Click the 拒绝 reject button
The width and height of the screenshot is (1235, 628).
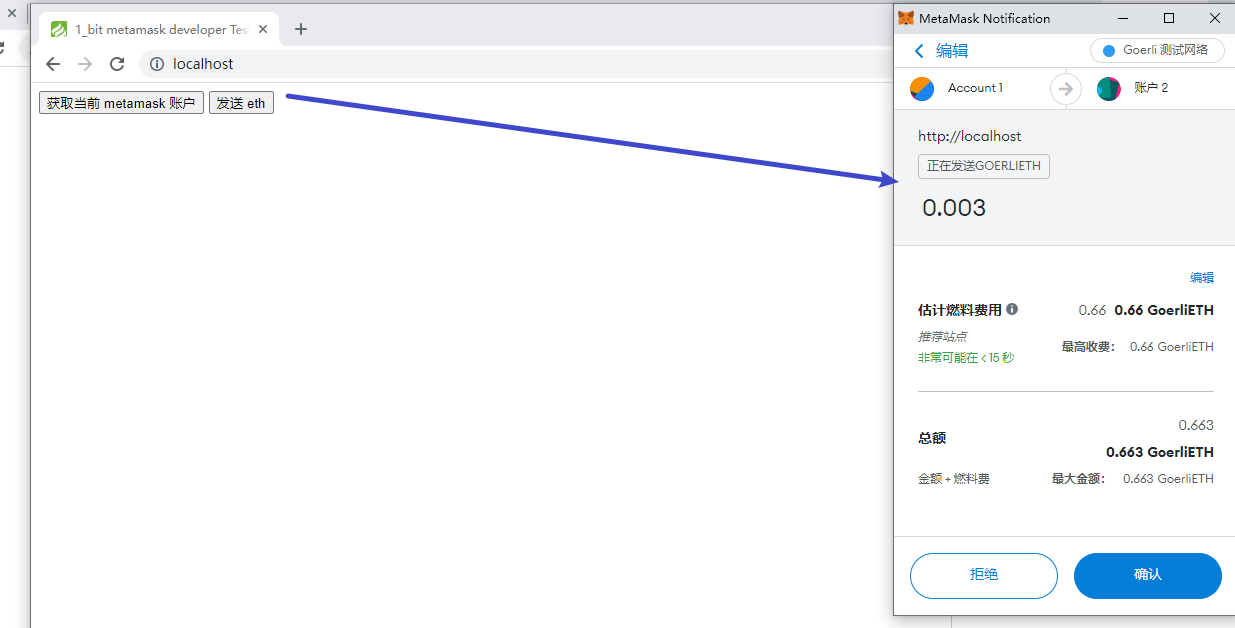pyautogui.click(x=984, y=575)
